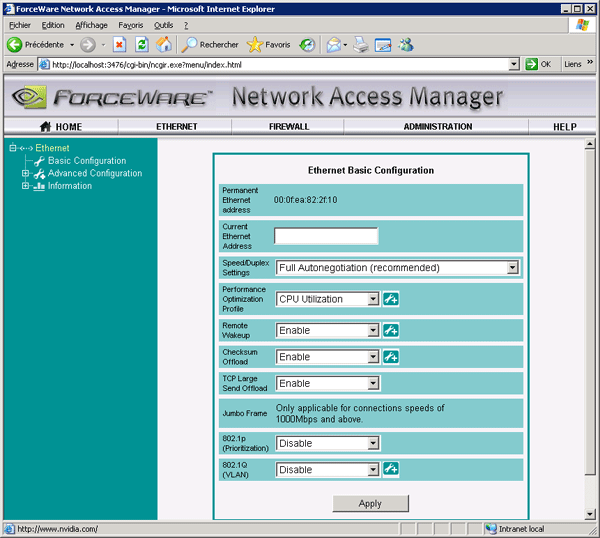The width and height of the screenshot is (600, 538).
Task: Print the page with printer icon
Action: point(360,45)
